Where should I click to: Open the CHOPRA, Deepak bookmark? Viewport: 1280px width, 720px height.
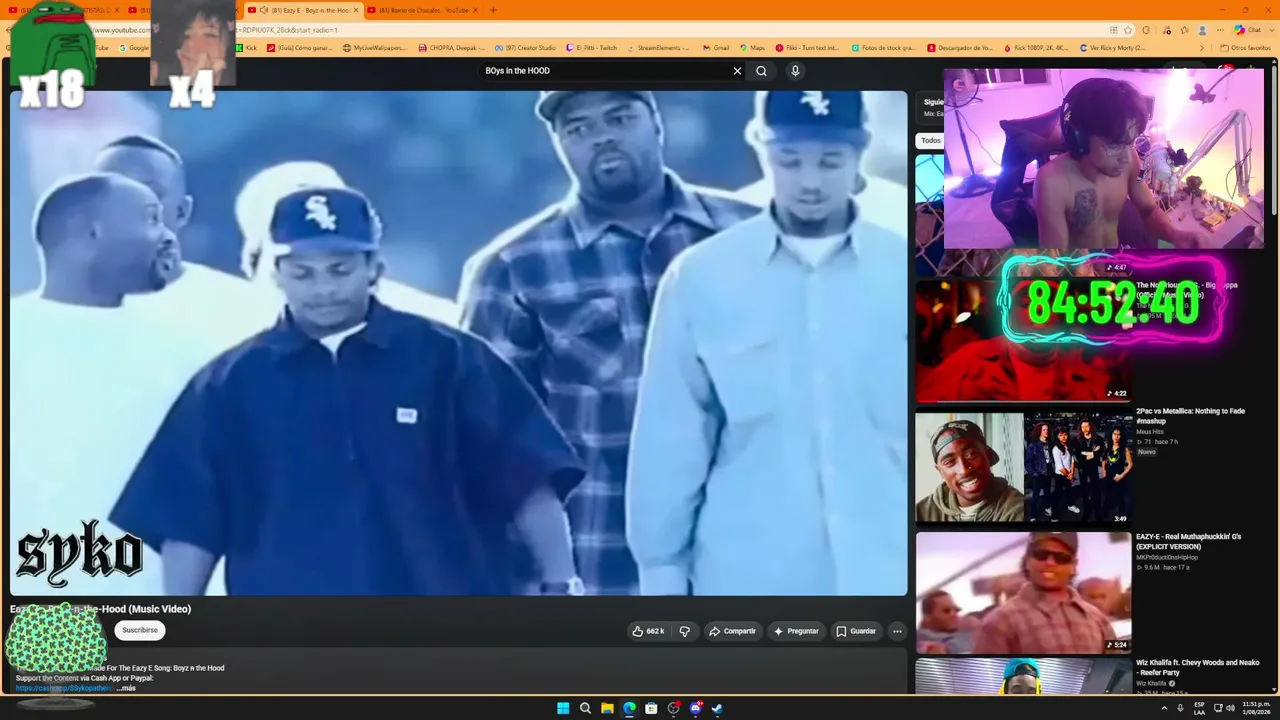(452, 47)
